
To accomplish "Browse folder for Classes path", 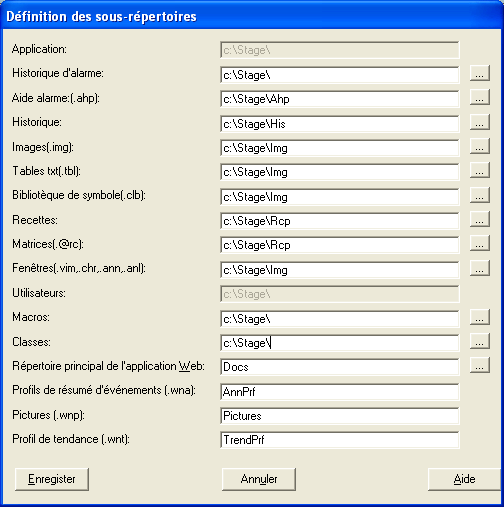I will pos(480,341).
